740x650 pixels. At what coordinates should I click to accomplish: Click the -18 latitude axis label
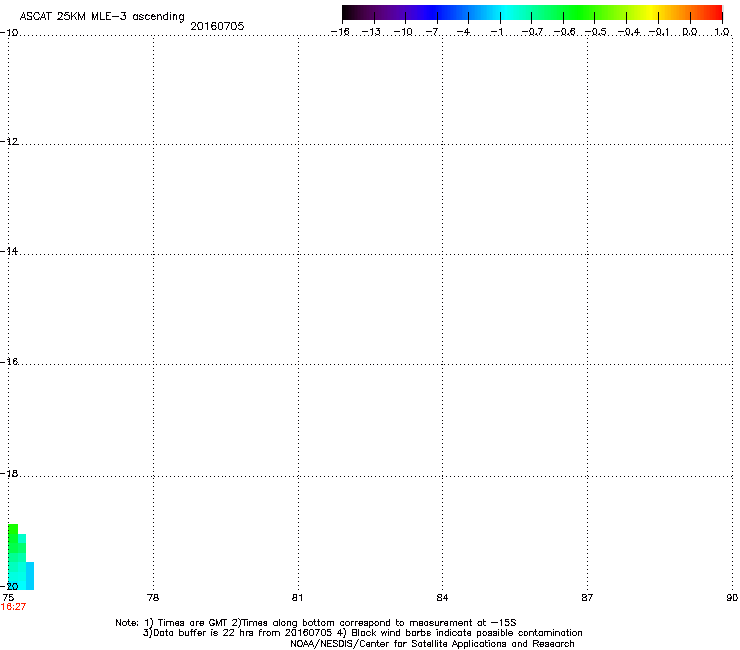click(9, 473)
